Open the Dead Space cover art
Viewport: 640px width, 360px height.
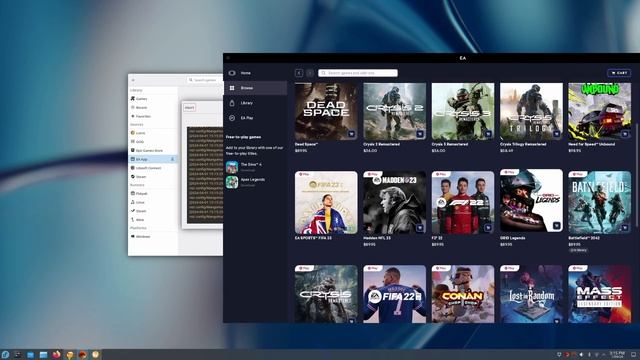pyautogui.click(x=326, y=111)
